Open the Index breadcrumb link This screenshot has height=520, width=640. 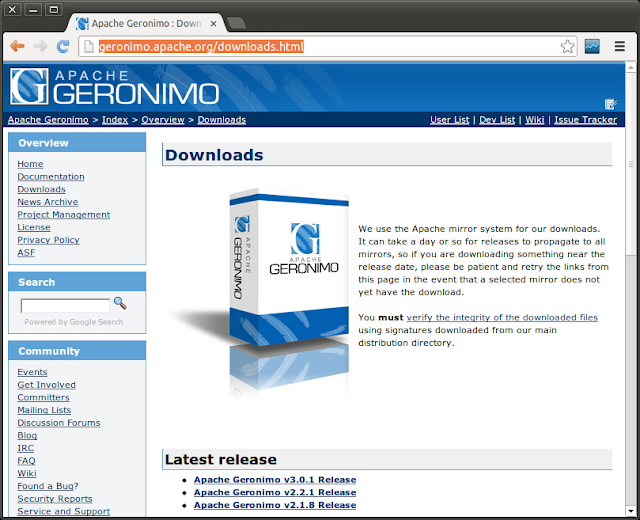[x=115, y=120]
